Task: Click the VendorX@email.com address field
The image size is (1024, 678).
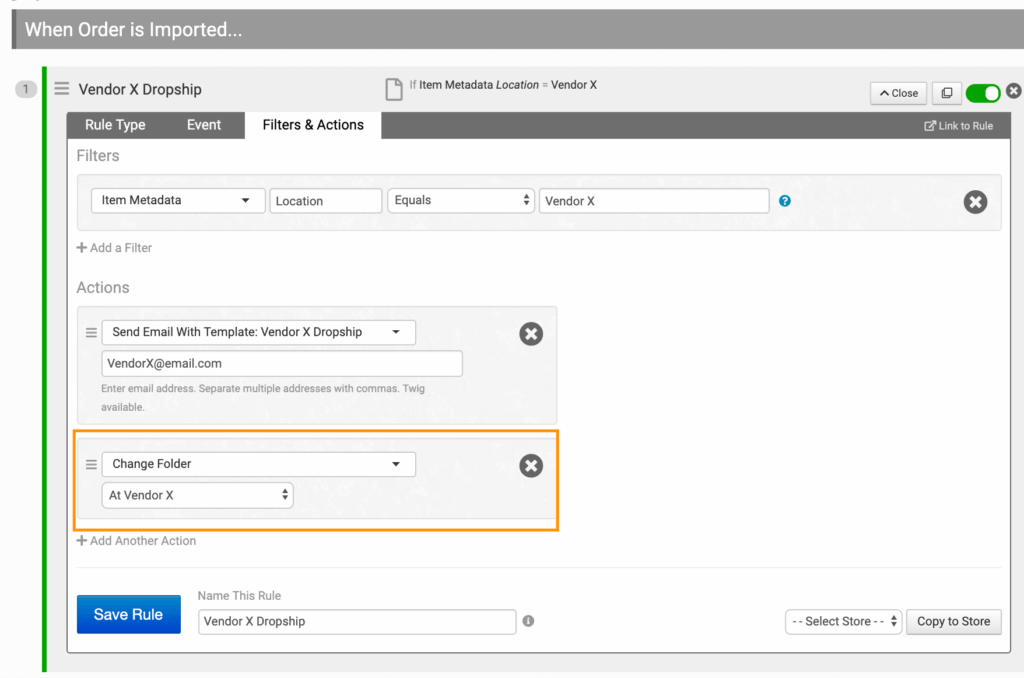Action: (x=281, y=363)
